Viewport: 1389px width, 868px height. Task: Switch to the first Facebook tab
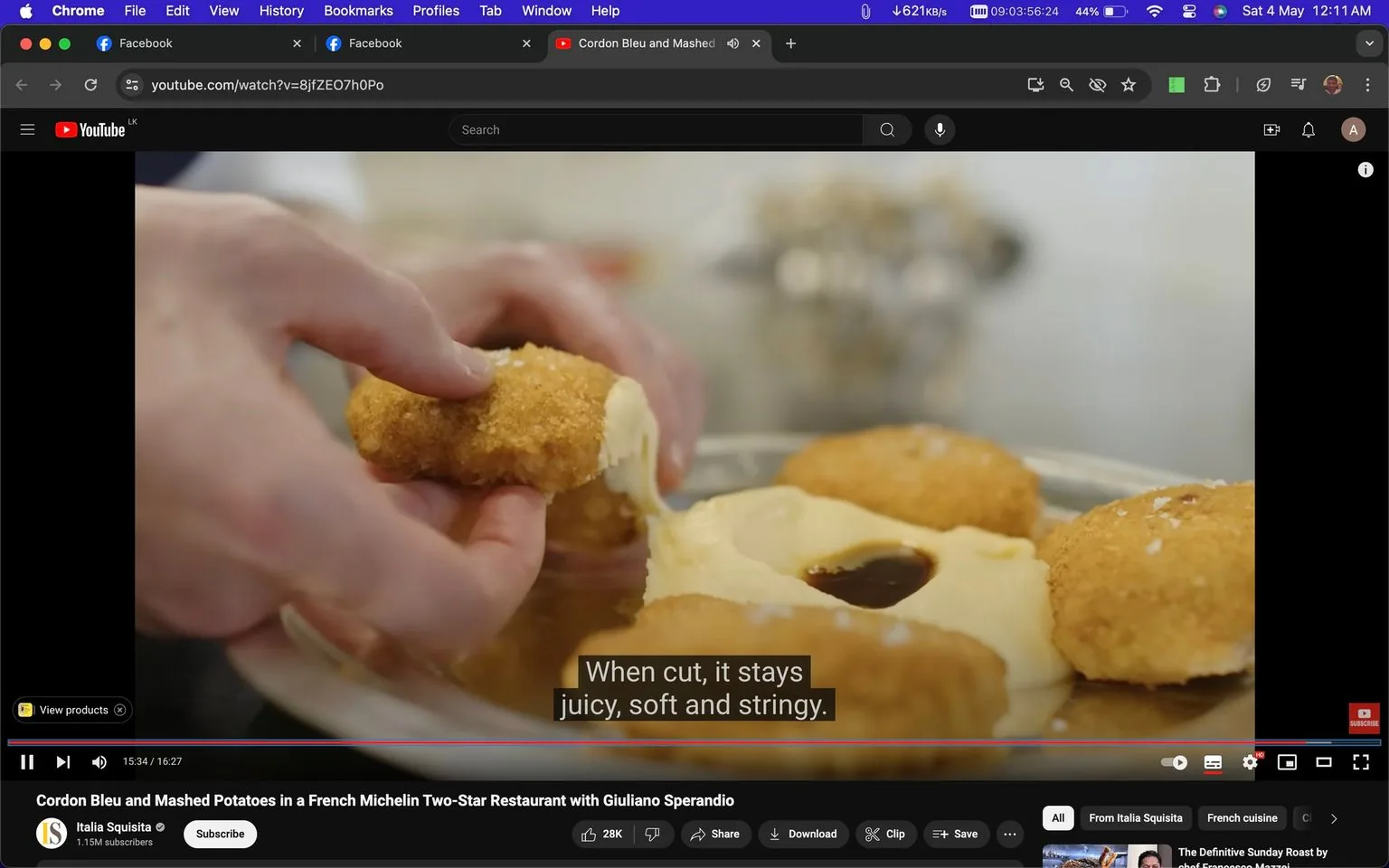tap(181, 42)
